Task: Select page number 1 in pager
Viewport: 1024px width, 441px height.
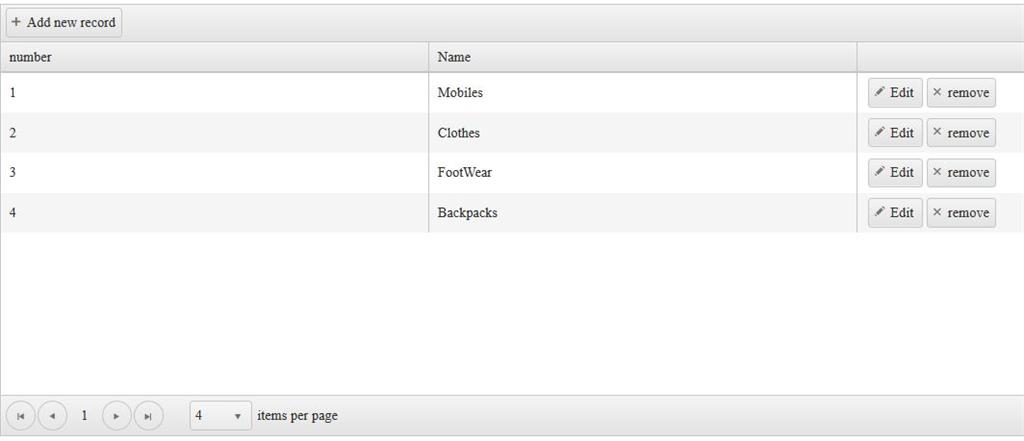Action: pyautogui.click(x=84, y=416)
